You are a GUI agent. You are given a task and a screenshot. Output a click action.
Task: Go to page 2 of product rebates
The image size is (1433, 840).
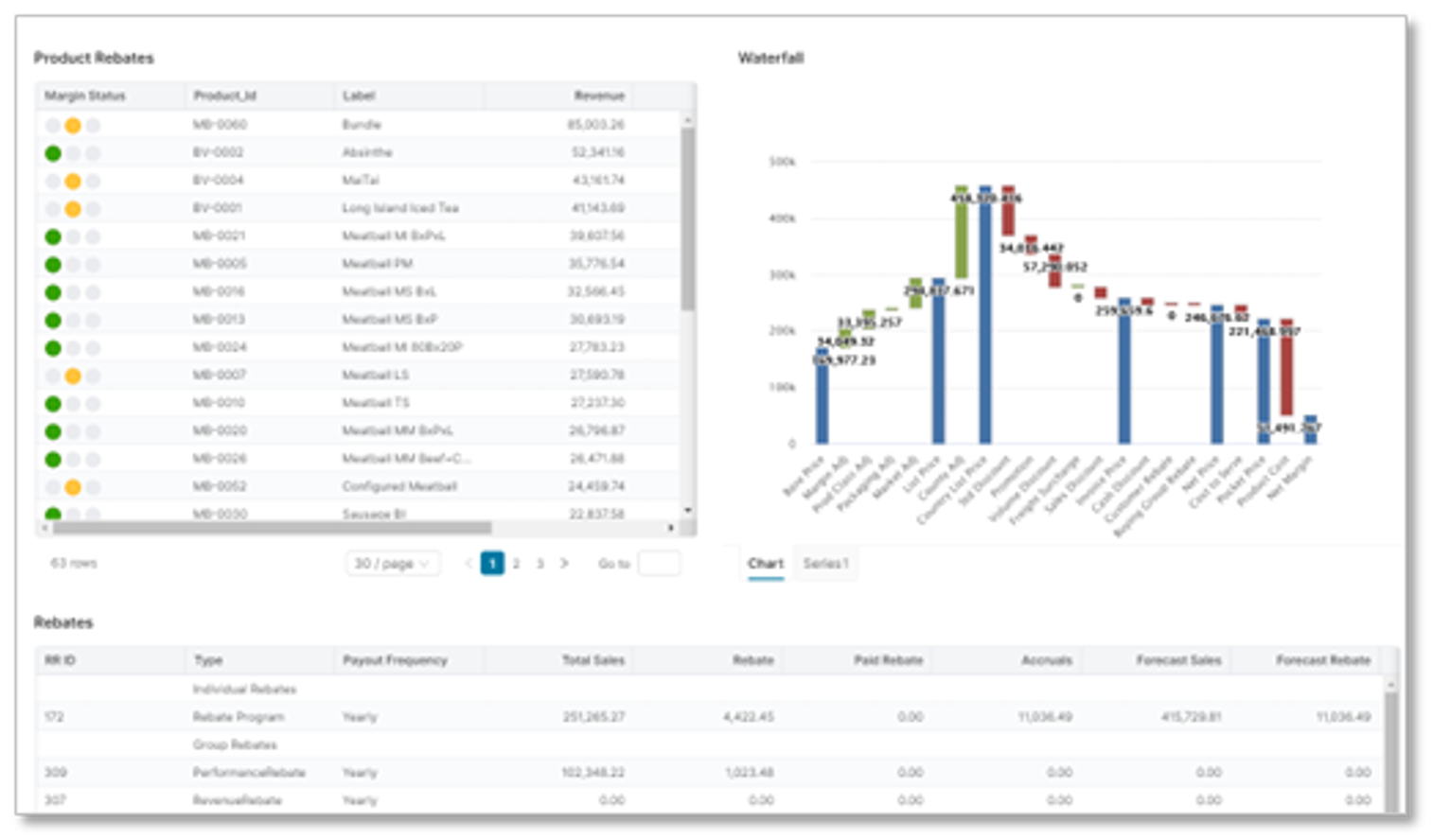[516, 564]
